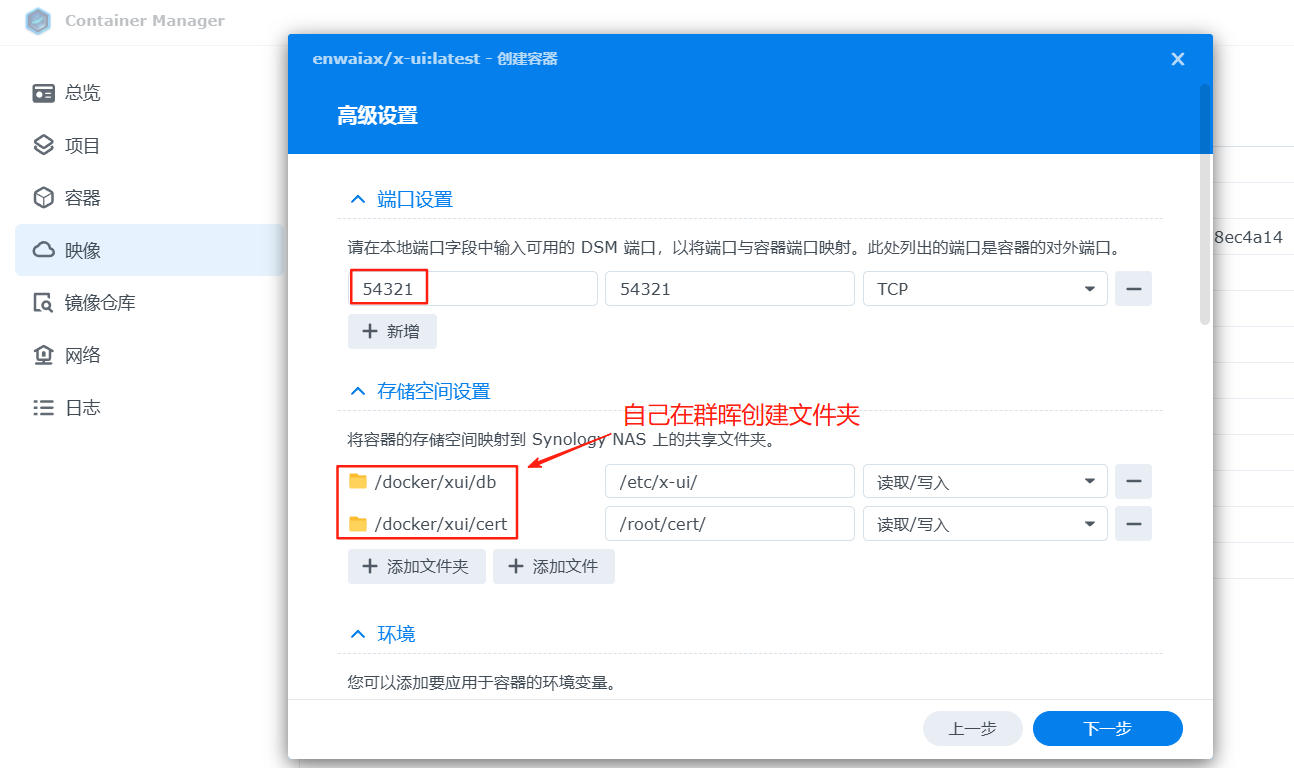Click the local port 54321 input field
The width and height of the screenshot is (1294, 768).
(473, 289)
